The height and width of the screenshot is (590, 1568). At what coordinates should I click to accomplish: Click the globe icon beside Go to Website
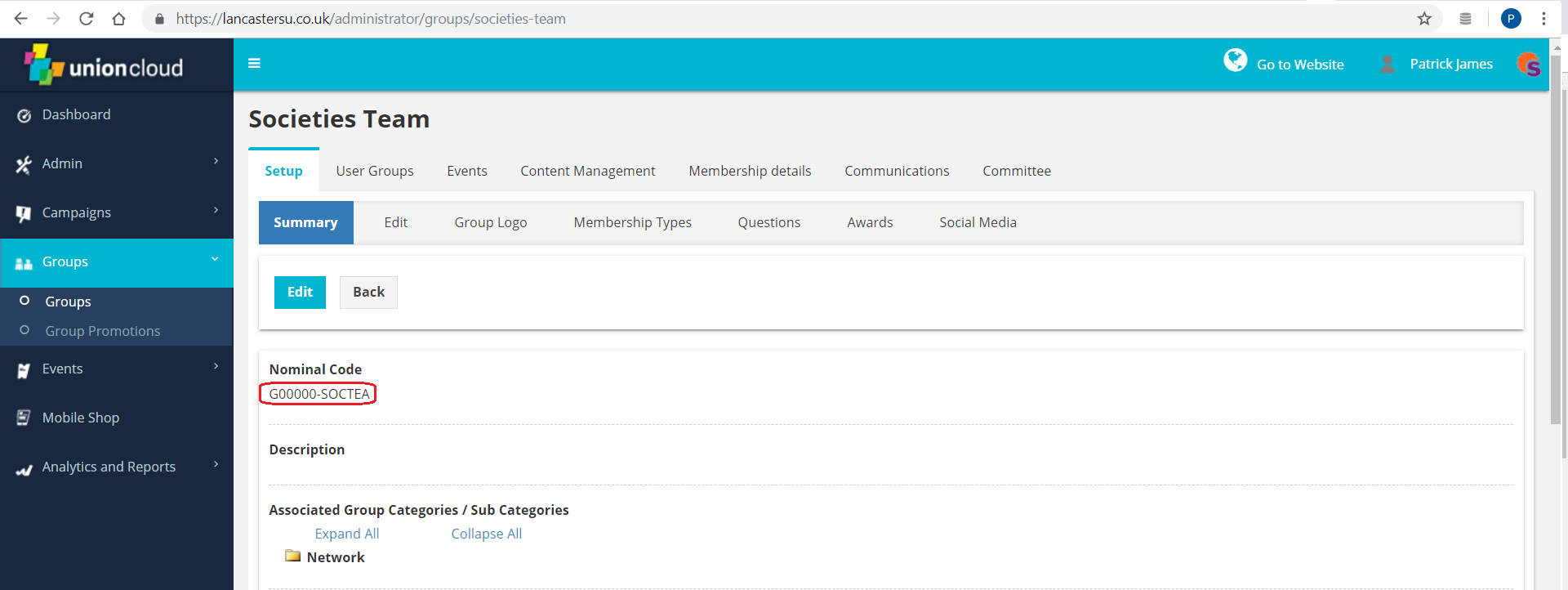click(1235, 60)
